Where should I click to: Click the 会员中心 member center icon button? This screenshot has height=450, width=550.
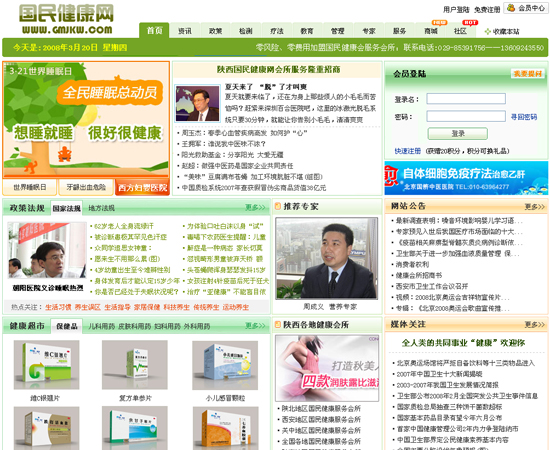525,8
